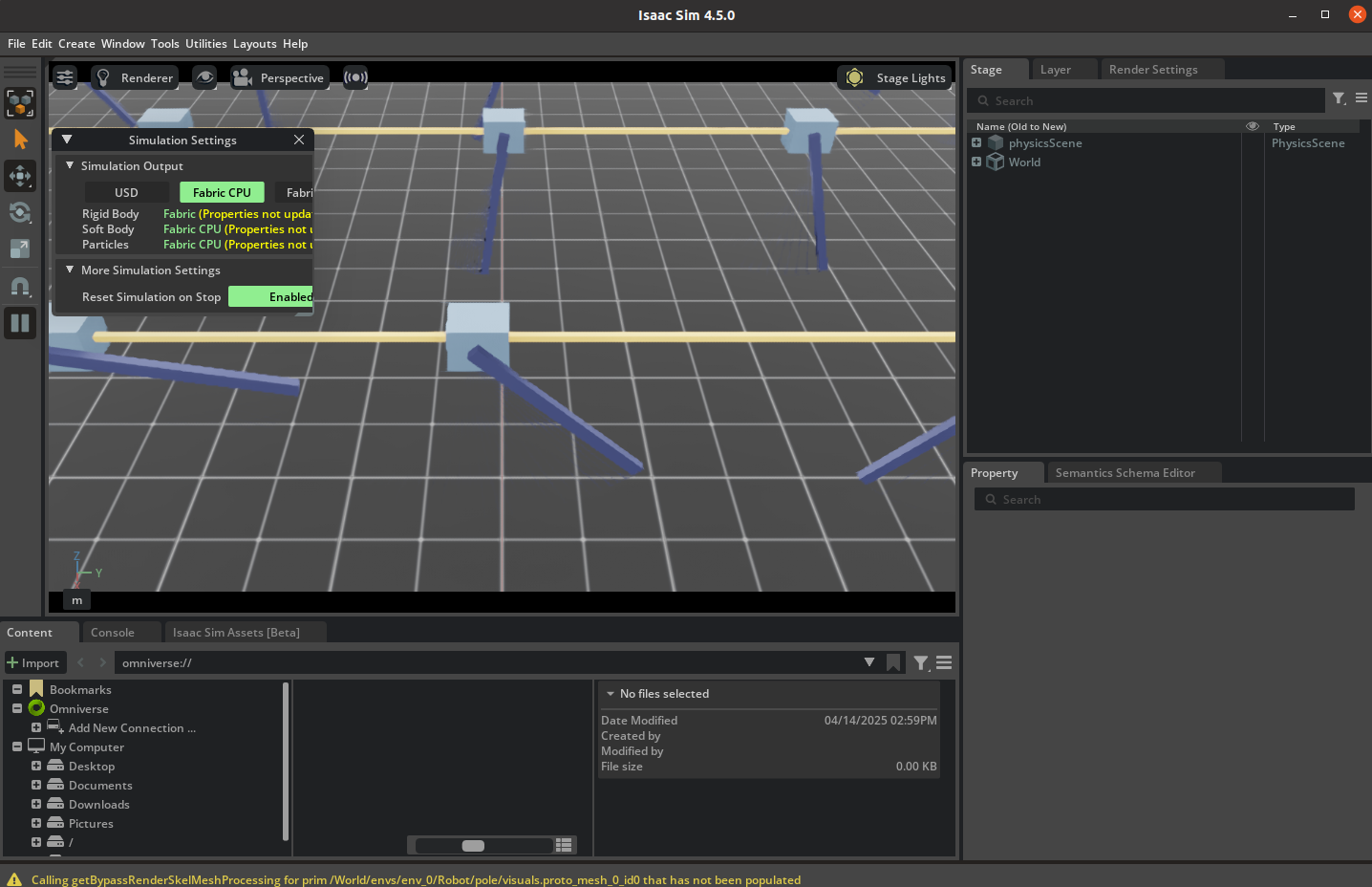Collapse the Omniverse tree node
The width and height of the screenshot is (1372, 887).
point(17,708)
